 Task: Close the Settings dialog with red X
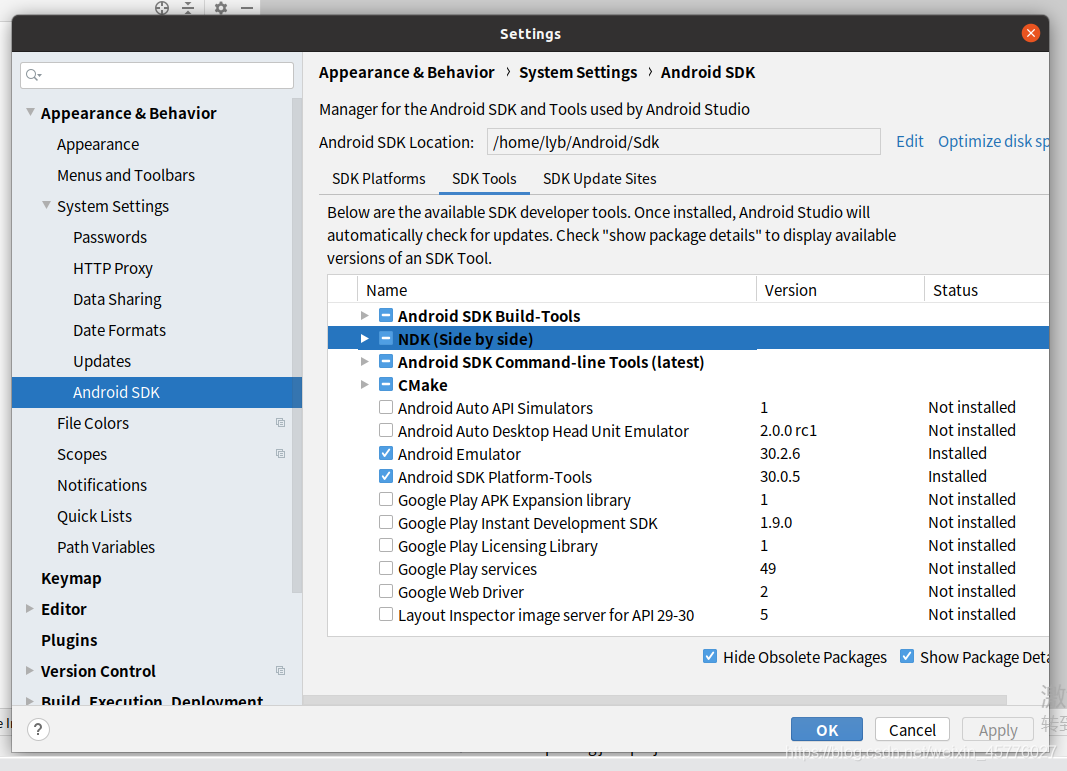tap(1031, 33)
